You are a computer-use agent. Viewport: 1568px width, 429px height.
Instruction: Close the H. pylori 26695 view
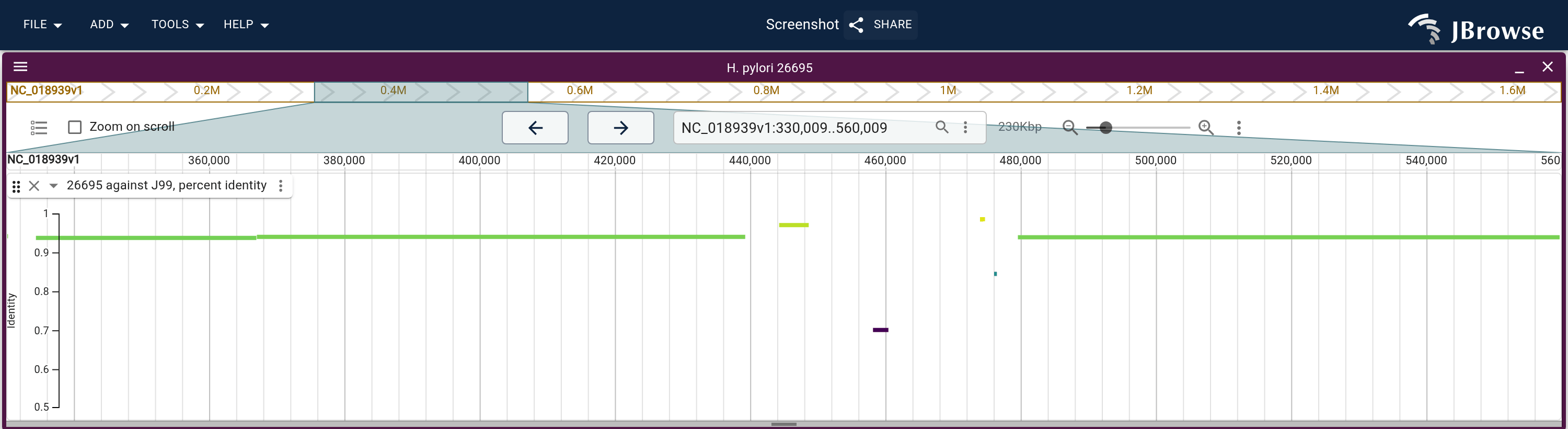pyautogui.click(x=1547, y=67)
